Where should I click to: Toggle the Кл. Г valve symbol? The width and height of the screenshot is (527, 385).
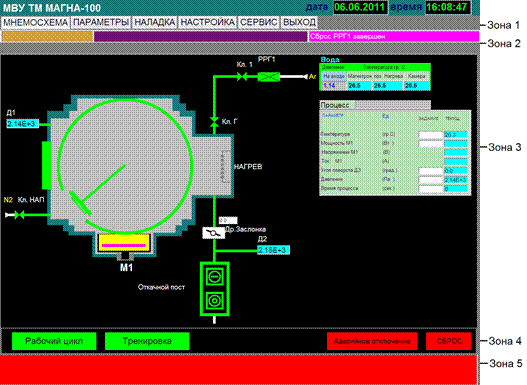tap(214, 121)
